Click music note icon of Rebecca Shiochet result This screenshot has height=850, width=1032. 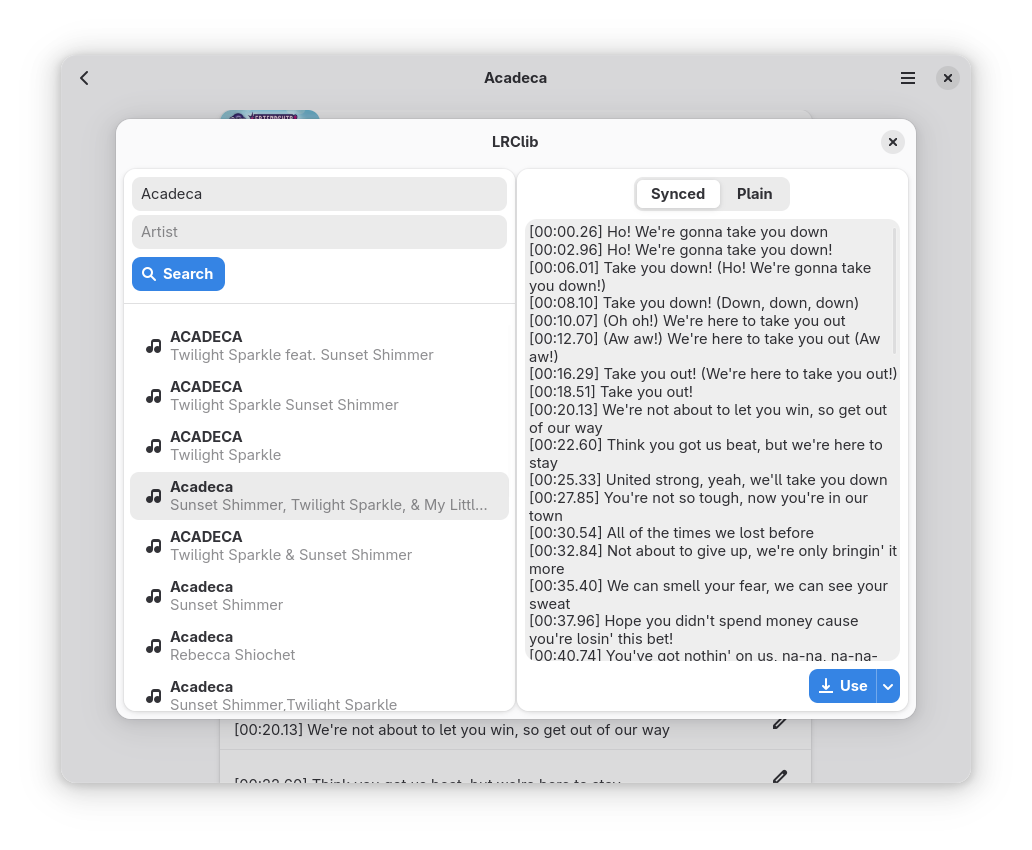(153, 646)
